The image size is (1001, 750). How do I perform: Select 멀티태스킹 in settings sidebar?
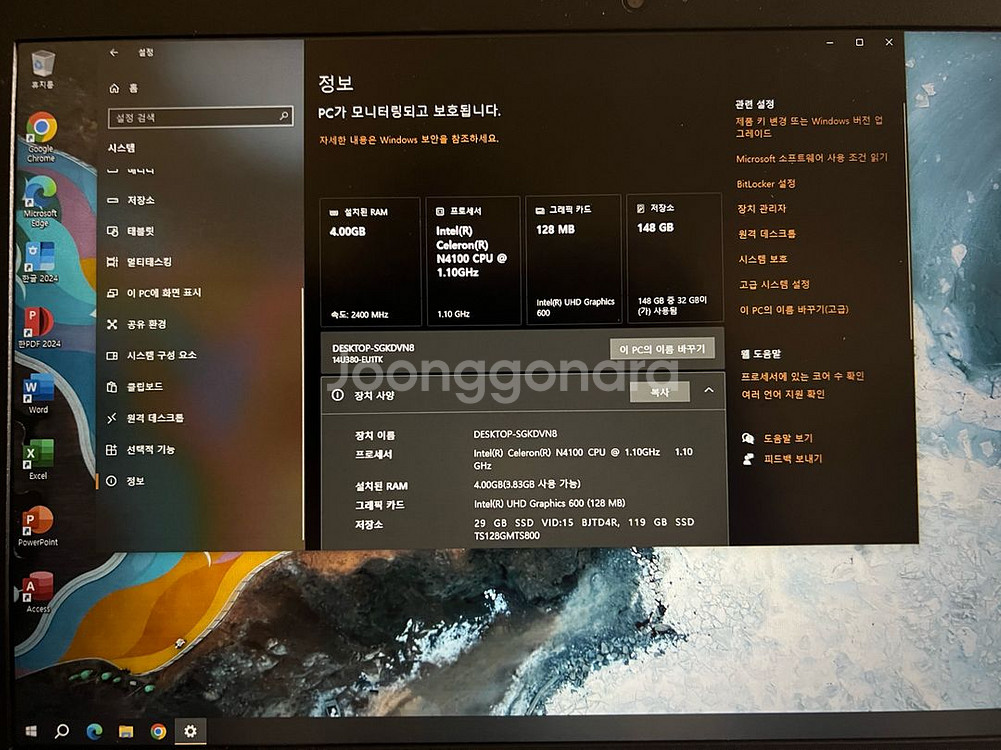[148, 262]
